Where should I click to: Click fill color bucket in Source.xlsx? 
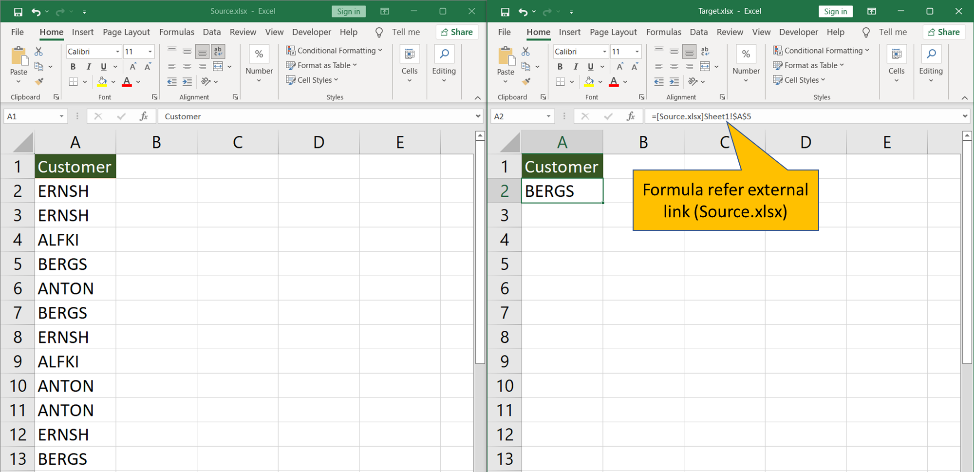pos(102,81)
